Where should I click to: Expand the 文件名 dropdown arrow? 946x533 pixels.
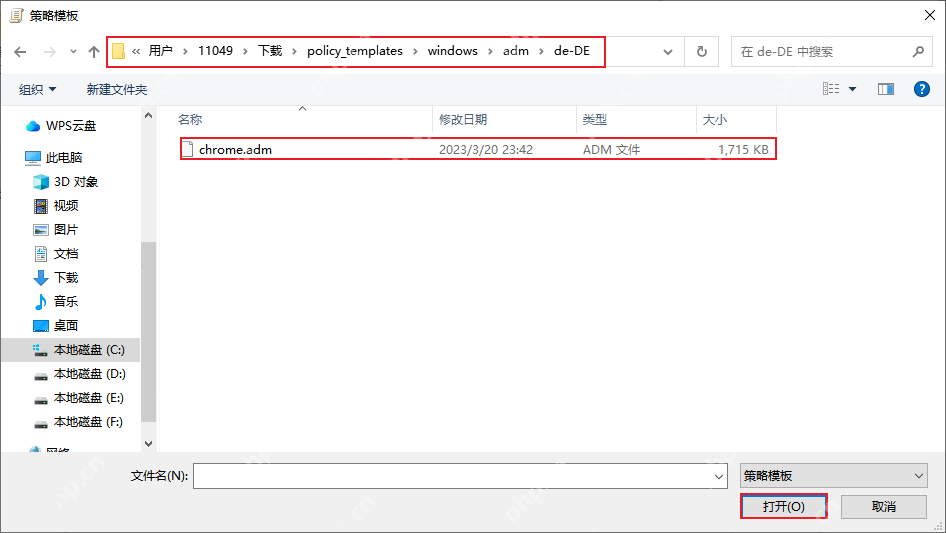[x=719, y=476]
